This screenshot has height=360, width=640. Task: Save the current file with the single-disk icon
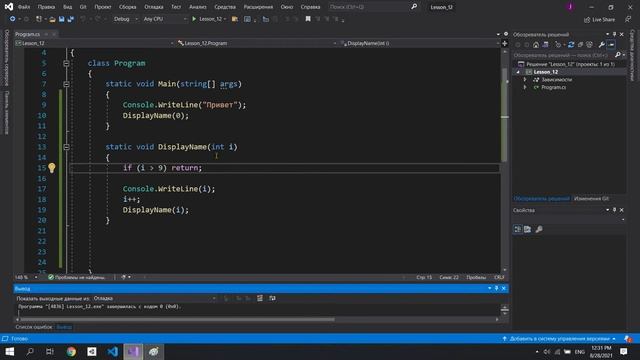(62, 19)
